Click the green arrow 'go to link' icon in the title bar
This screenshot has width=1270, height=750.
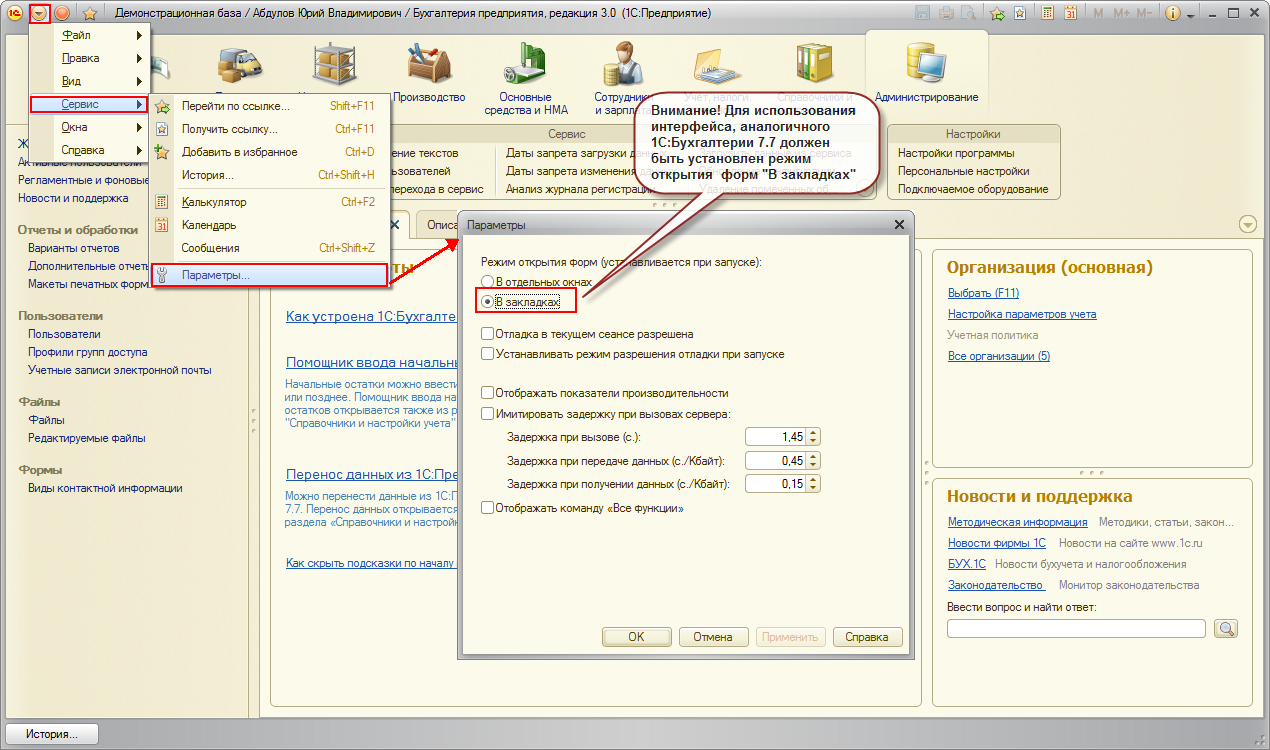pos(997,14)
